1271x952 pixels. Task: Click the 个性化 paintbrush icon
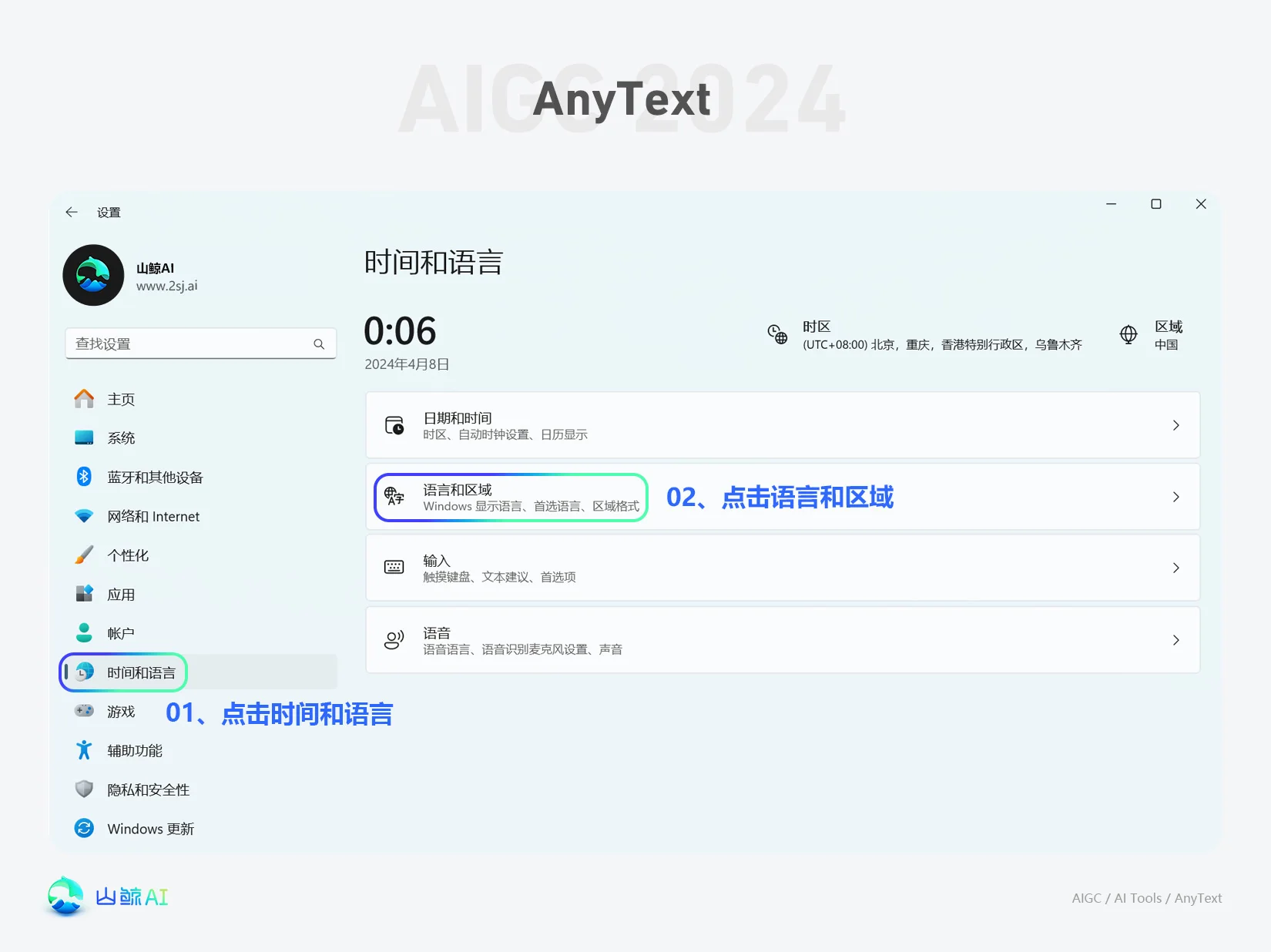point(84,555)
